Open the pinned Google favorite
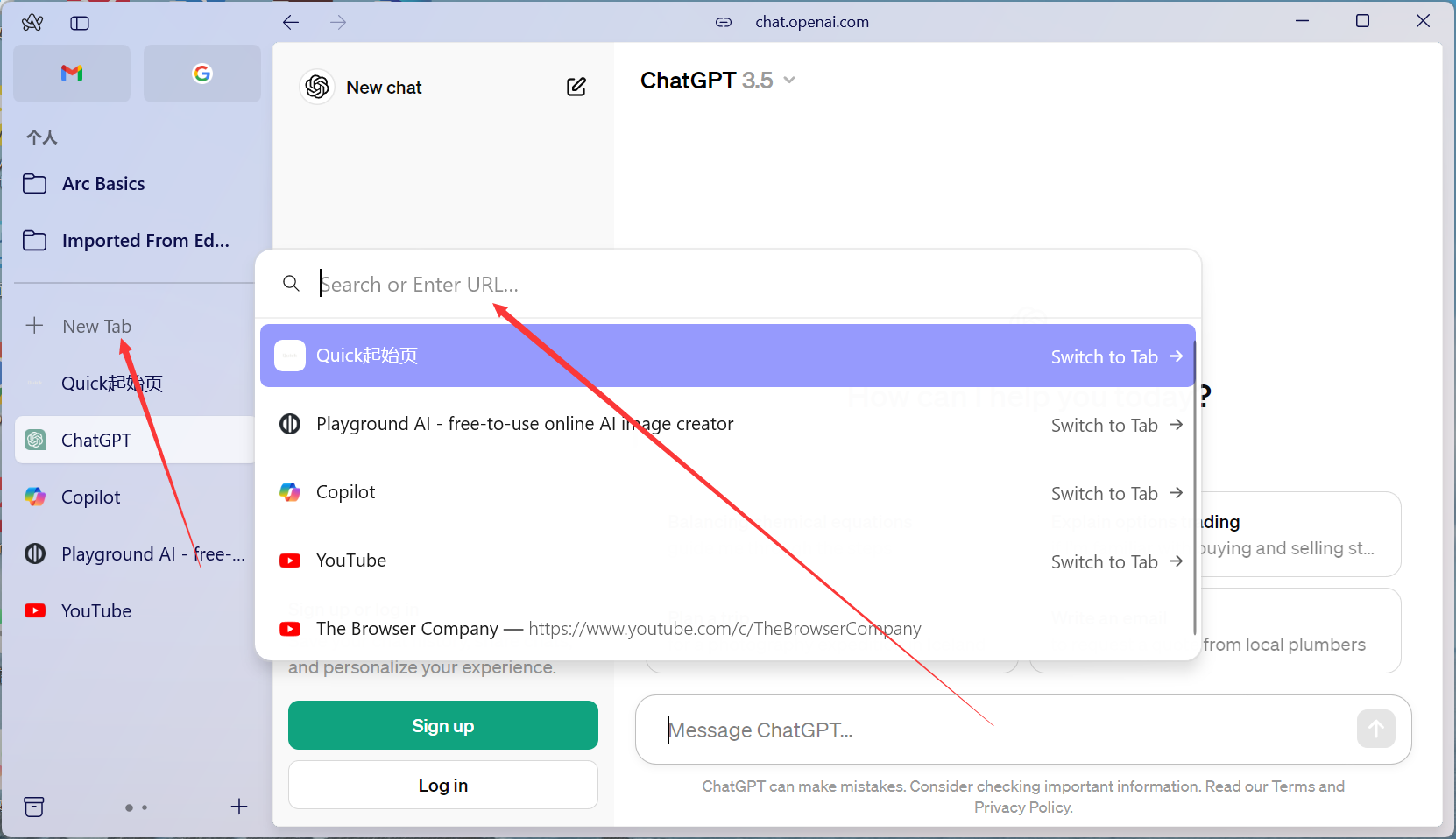The width and height of the screenshot is (1456, 839). [x=202, y=74]
